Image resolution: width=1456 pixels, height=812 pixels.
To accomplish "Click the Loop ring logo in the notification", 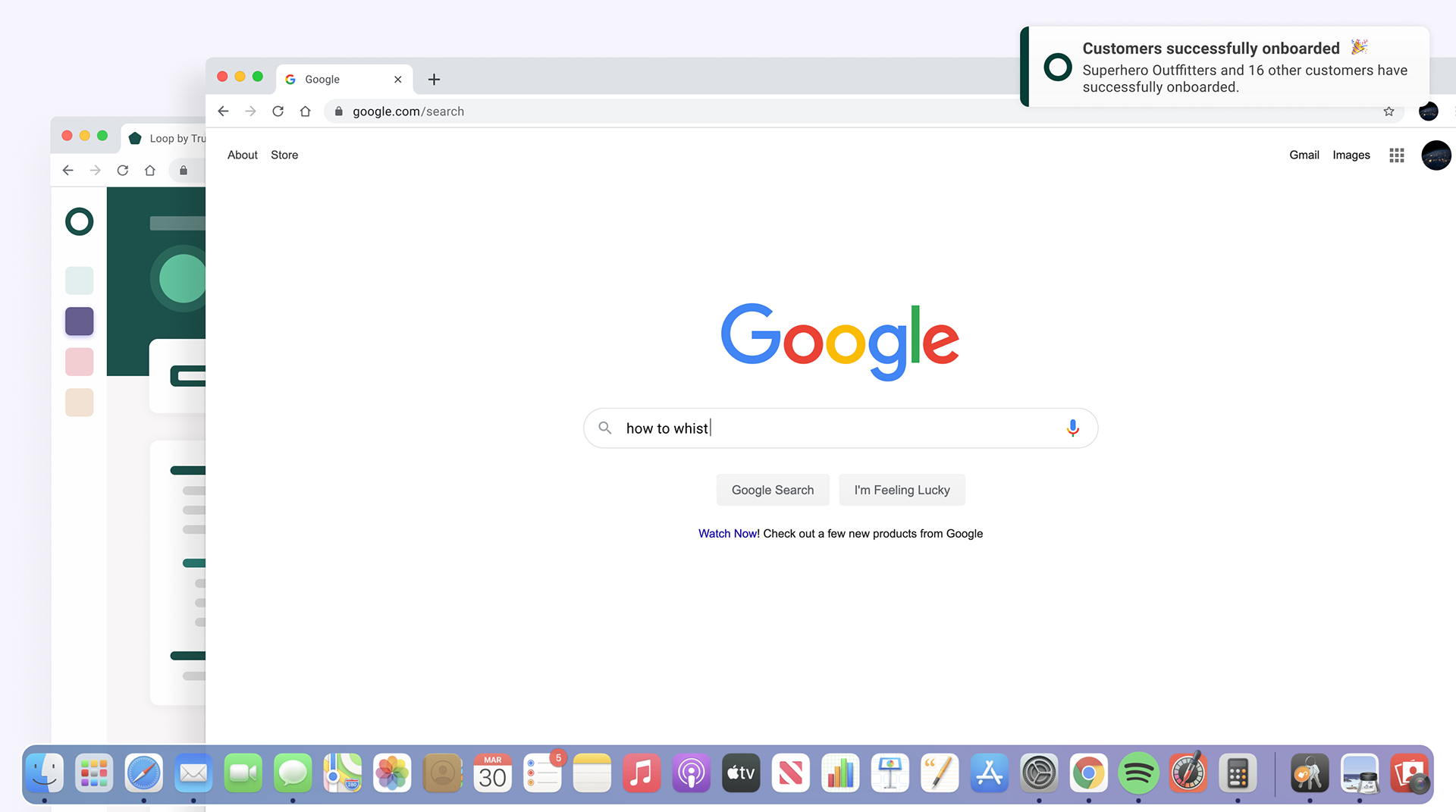I will (1058, 67).
